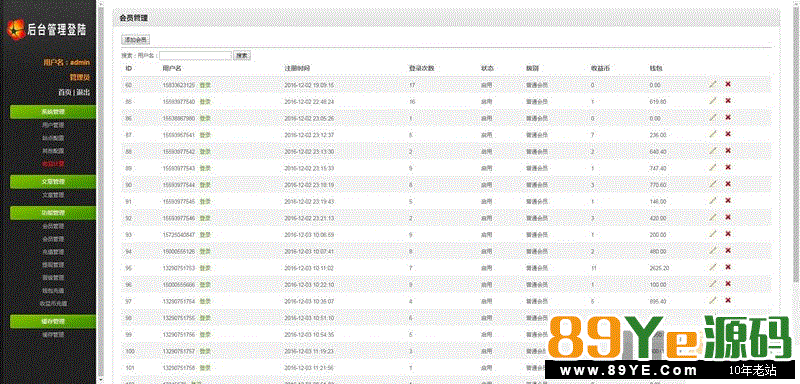The width and height of the screenshot is (800, 384).
Task: Delete member row ID 88
Action: pos(728,150)
